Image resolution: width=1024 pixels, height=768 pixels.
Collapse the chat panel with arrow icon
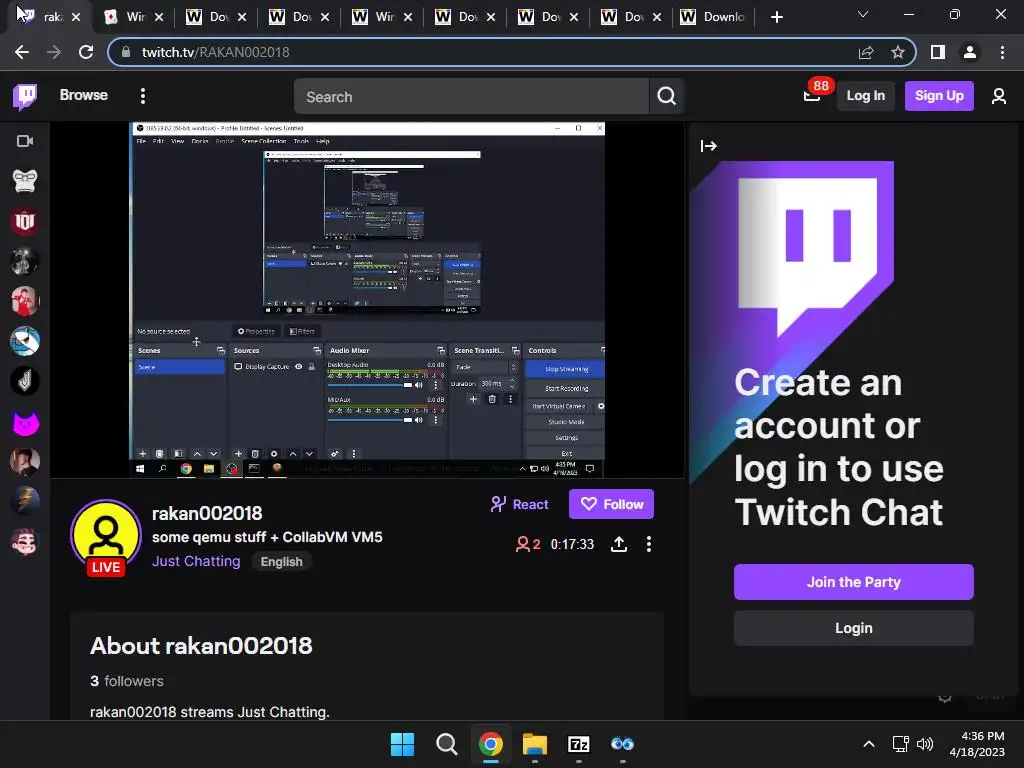tap(709, 146)
